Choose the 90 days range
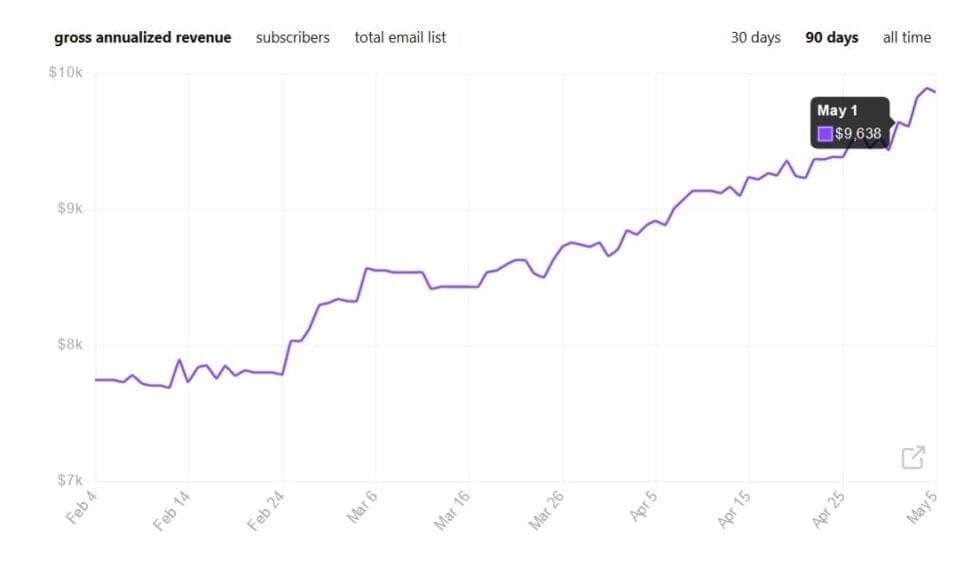Viewport: 980px width, 567px height. coord(831,38)
